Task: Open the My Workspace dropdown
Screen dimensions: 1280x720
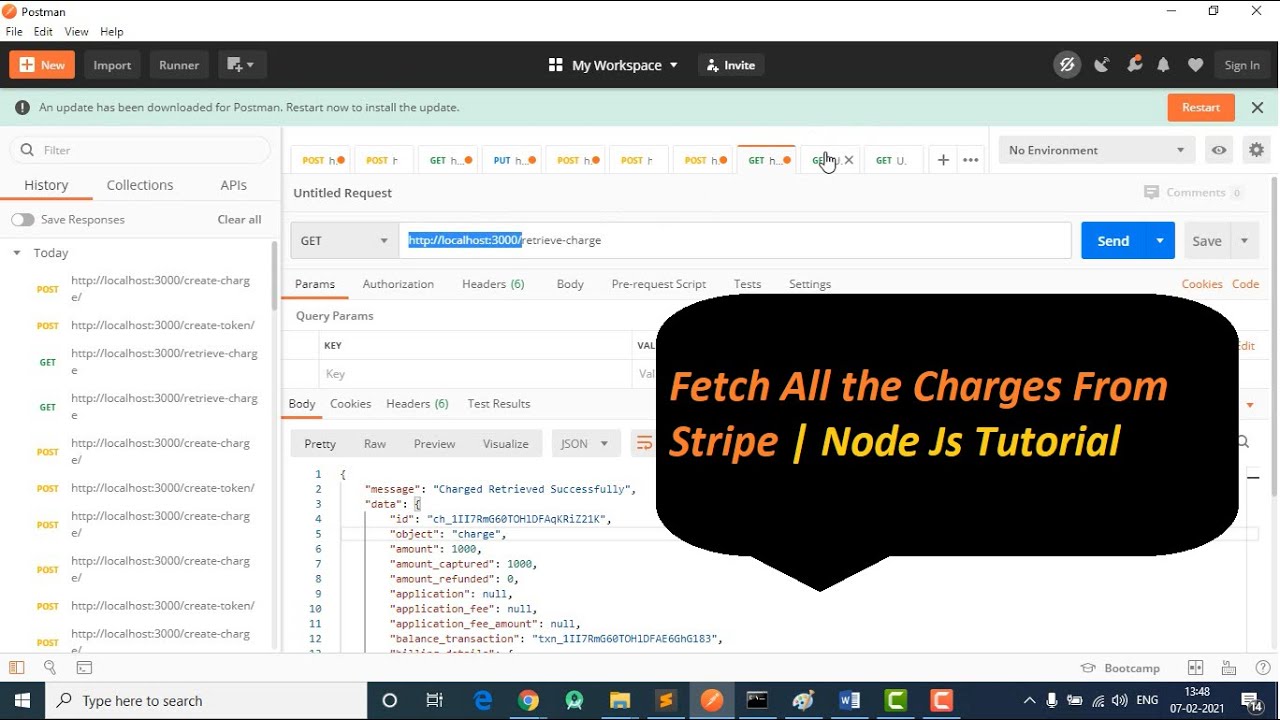Action: pos(613,65)
